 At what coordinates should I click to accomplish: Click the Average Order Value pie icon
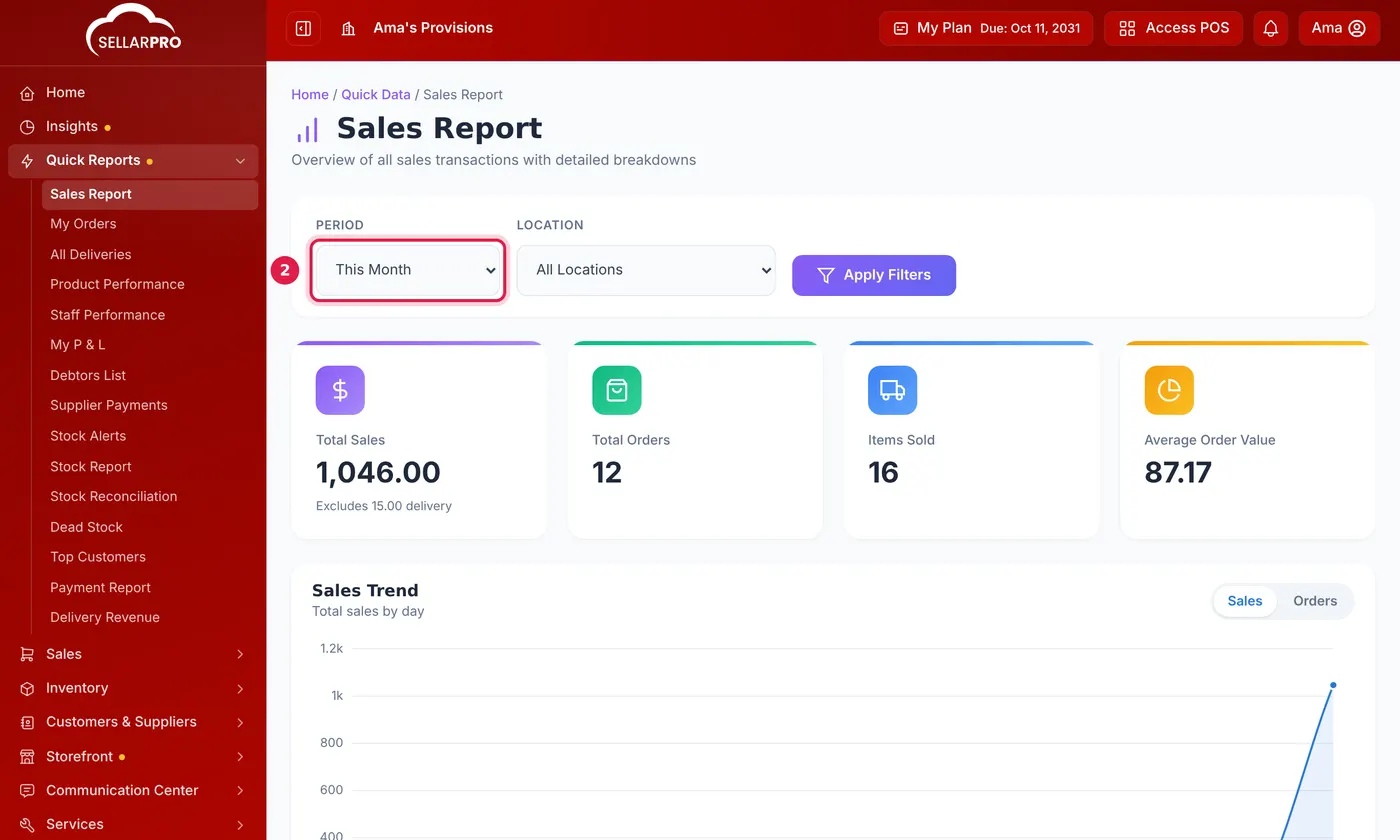coord(1169,390)
